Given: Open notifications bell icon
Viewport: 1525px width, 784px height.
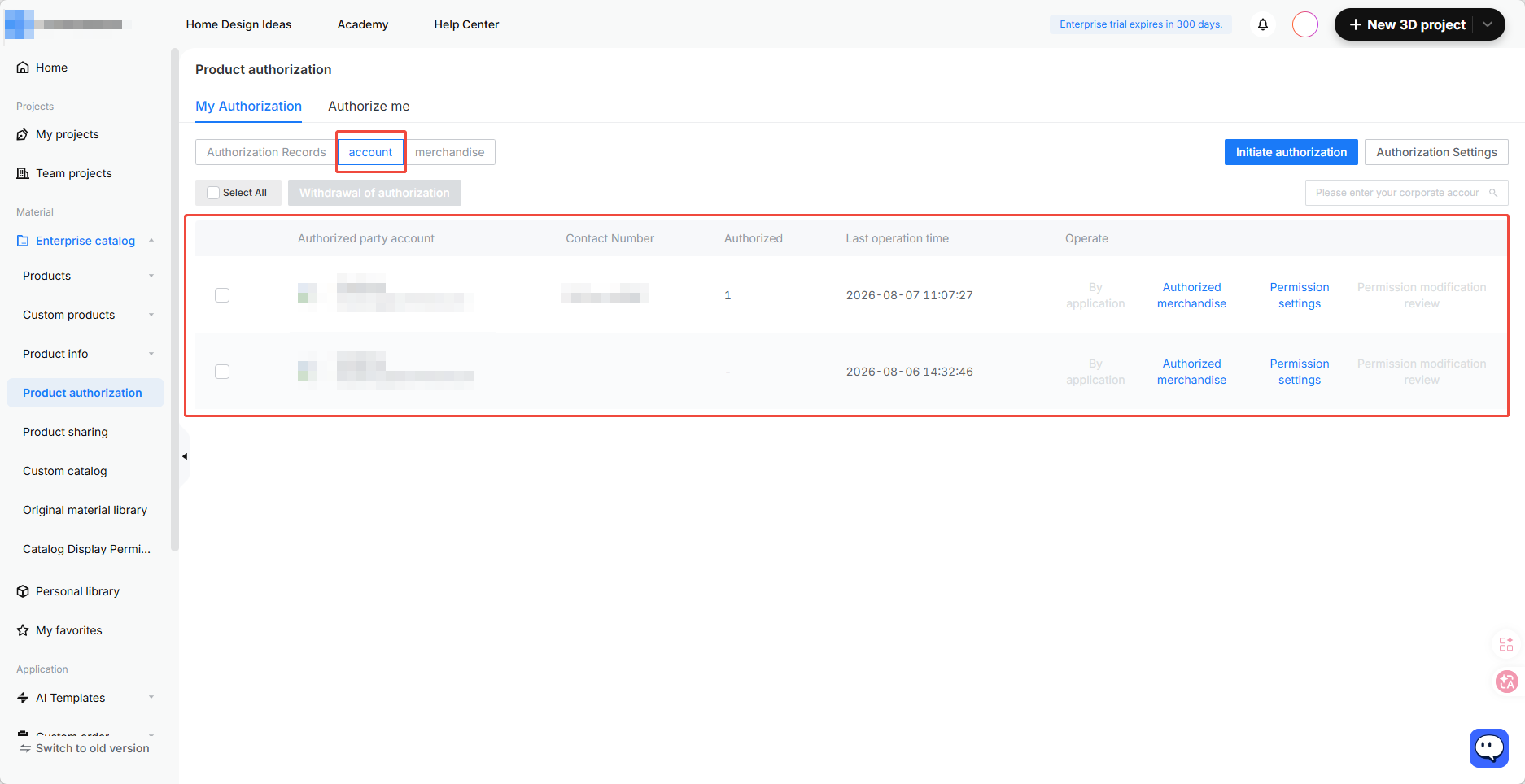Looking at the screenshot, I should (x=1263, y=24).
